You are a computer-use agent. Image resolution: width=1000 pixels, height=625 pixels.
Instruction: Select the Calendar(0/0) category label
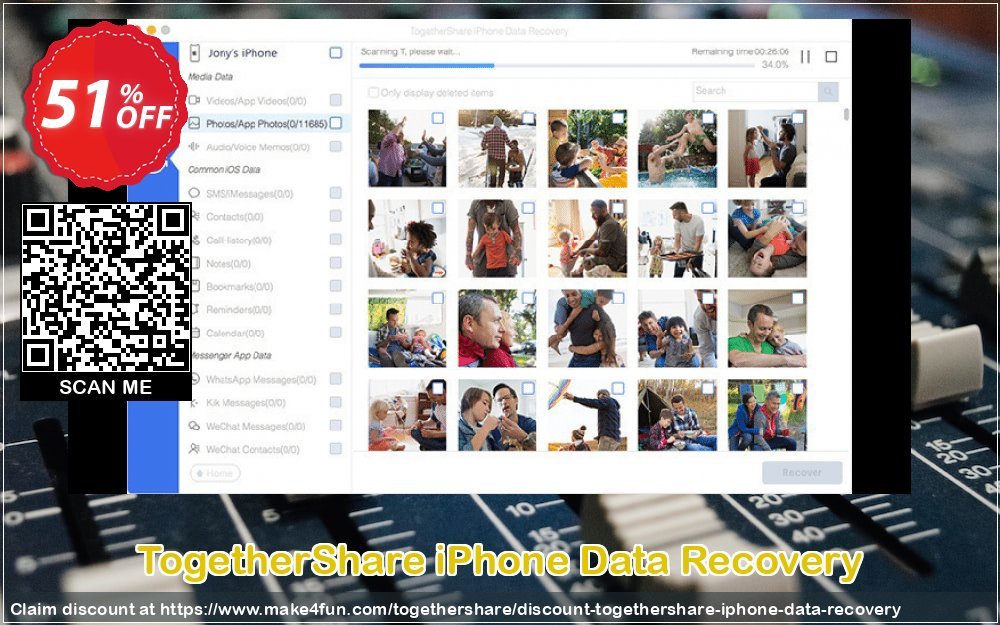pos(235,333)
